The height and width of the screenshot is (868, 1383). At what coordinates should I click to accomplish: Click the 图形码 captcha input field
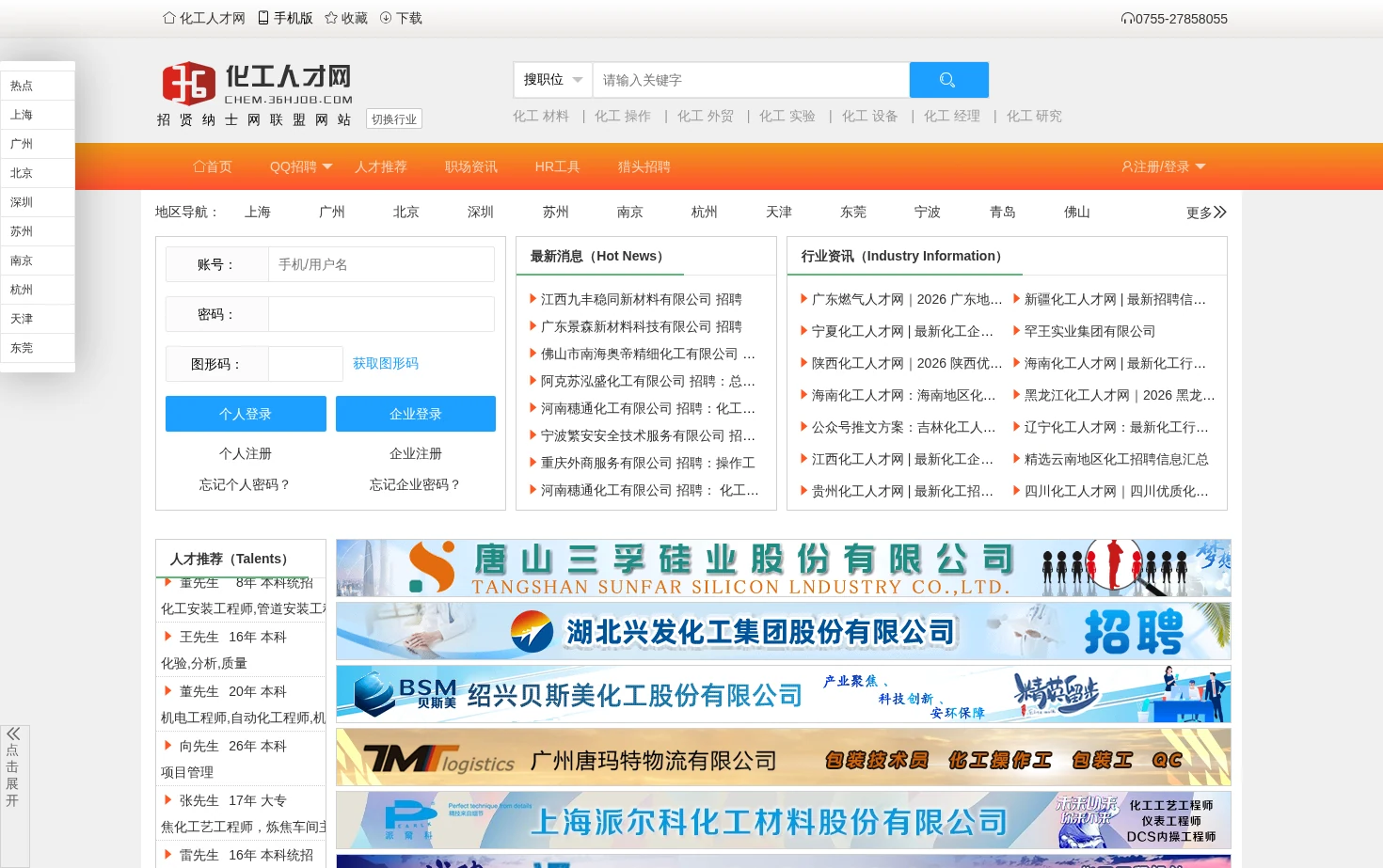(x=306, y=364)
